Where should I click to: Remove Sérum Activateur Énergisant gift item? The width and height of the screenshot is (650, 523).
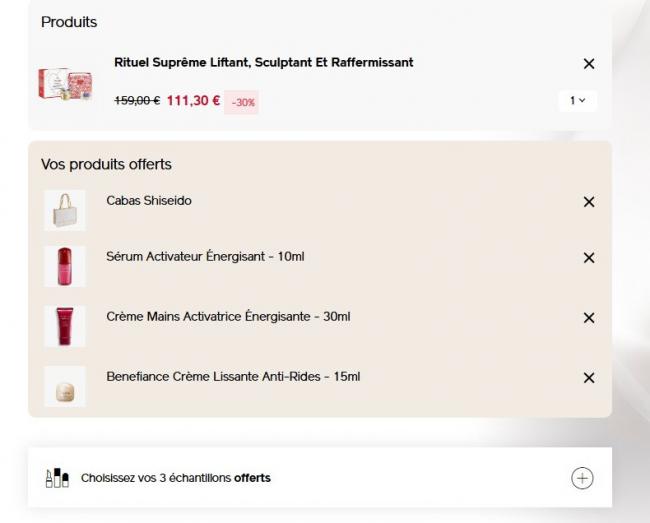[x=588, y=258]
